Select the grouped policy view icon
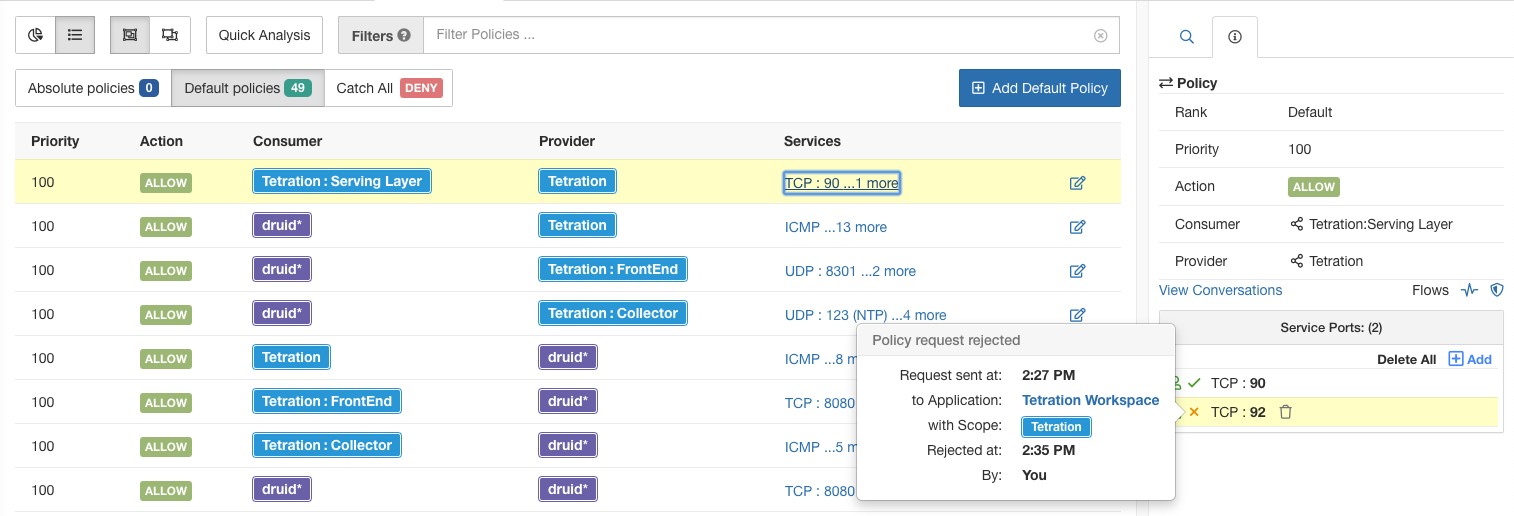 click(x=130, y=35)
